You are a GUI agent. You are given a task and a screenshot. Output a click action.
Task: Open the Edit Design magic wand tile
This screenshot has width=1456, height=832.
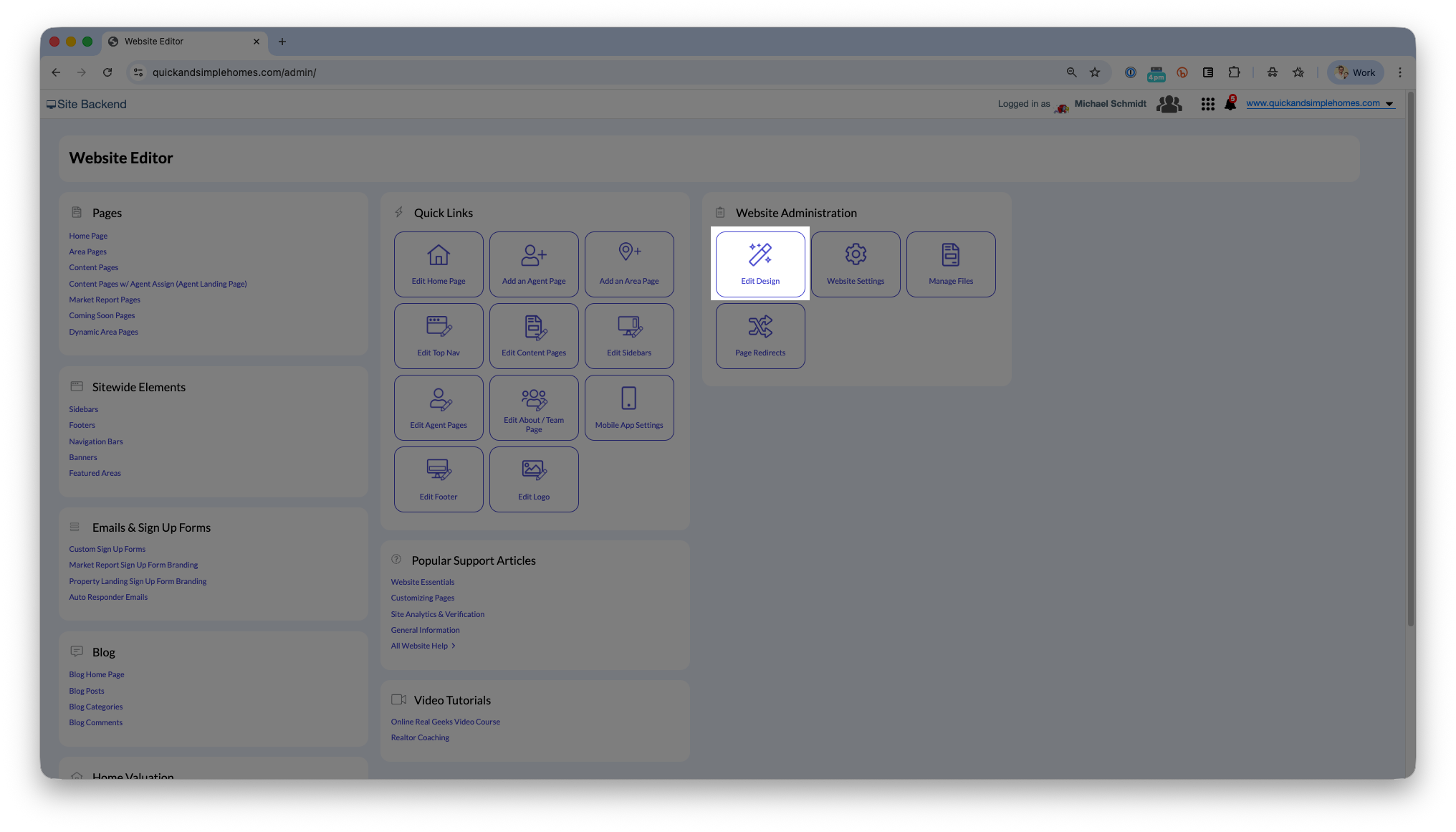(x=760, y=264)
